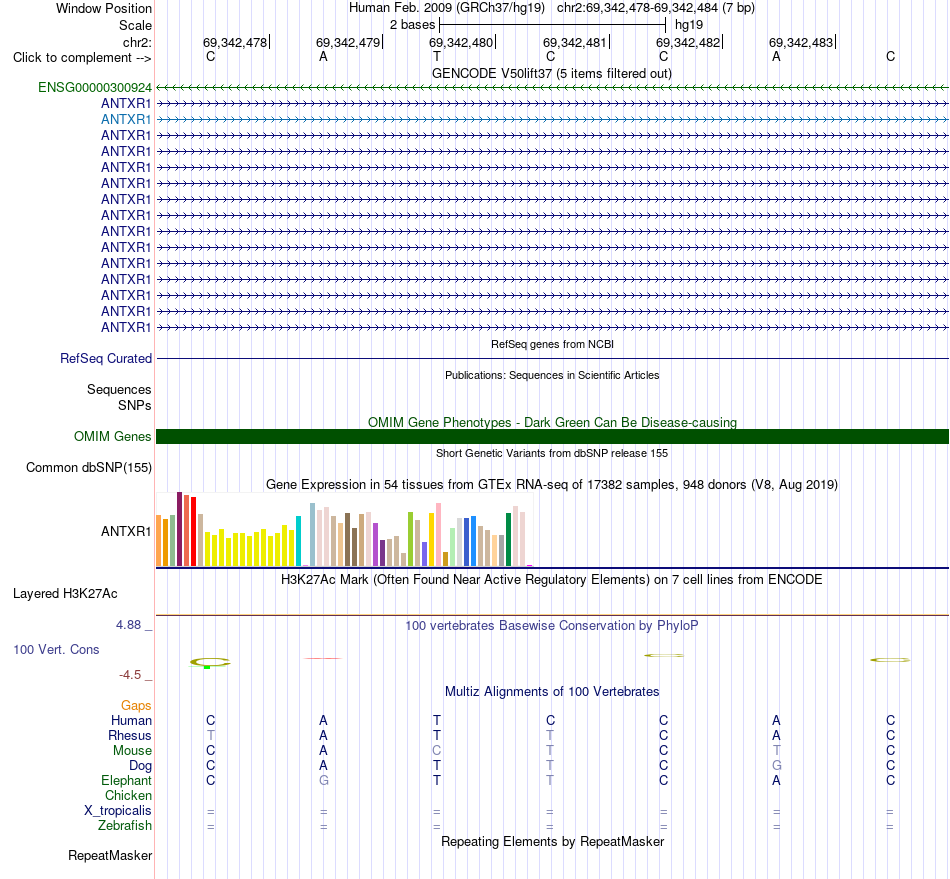Click 'Multiz Alignments of 100 Vertebrates' title

click(552, 691)
